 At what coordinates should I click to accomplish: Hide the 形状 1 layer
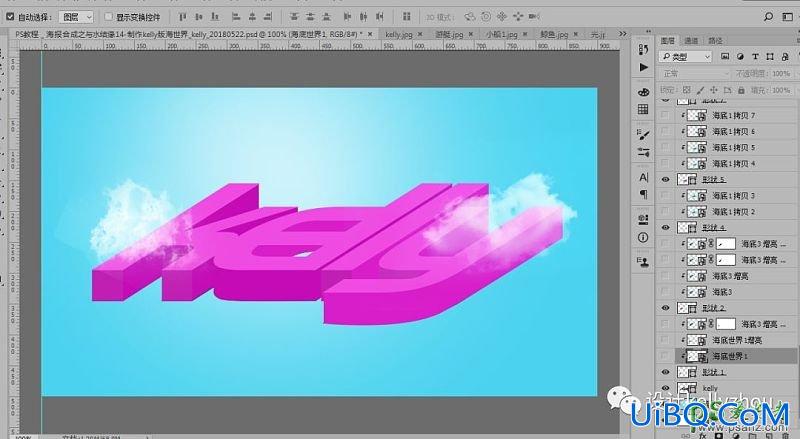pos(665,372)
